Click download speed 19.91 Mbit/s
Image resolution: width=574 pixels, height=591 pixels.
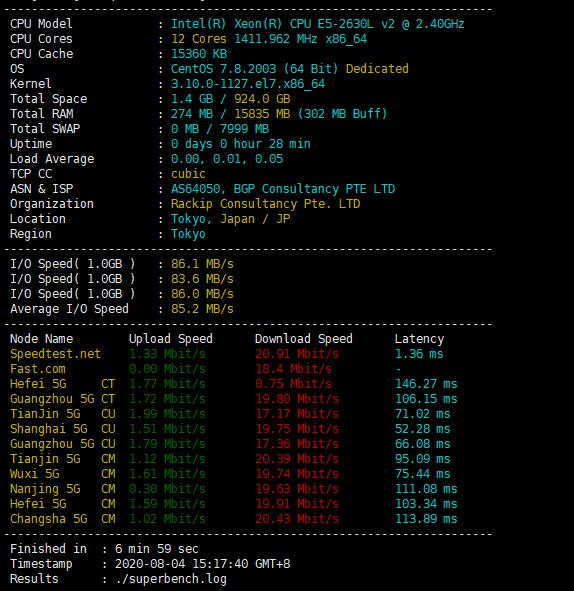tap(297, 504)
